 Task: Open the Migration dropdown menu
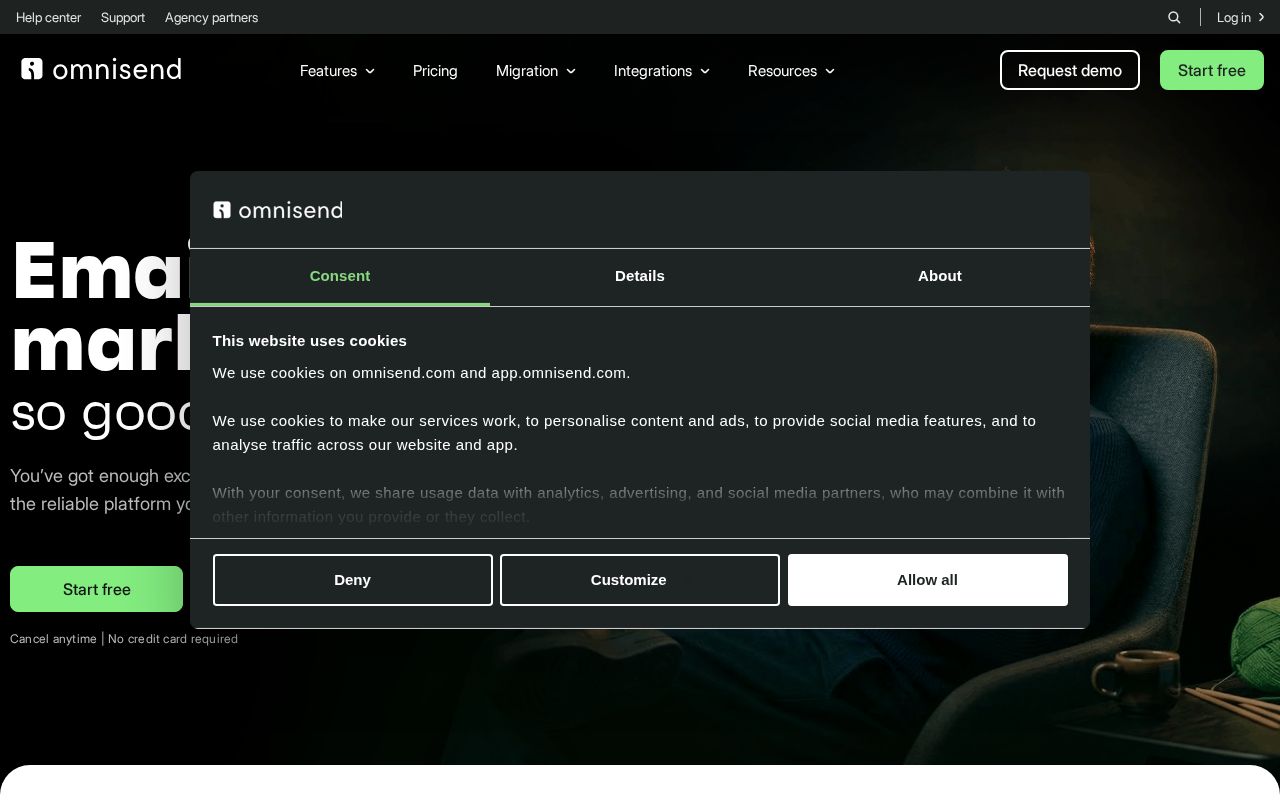tap(536, 70)
